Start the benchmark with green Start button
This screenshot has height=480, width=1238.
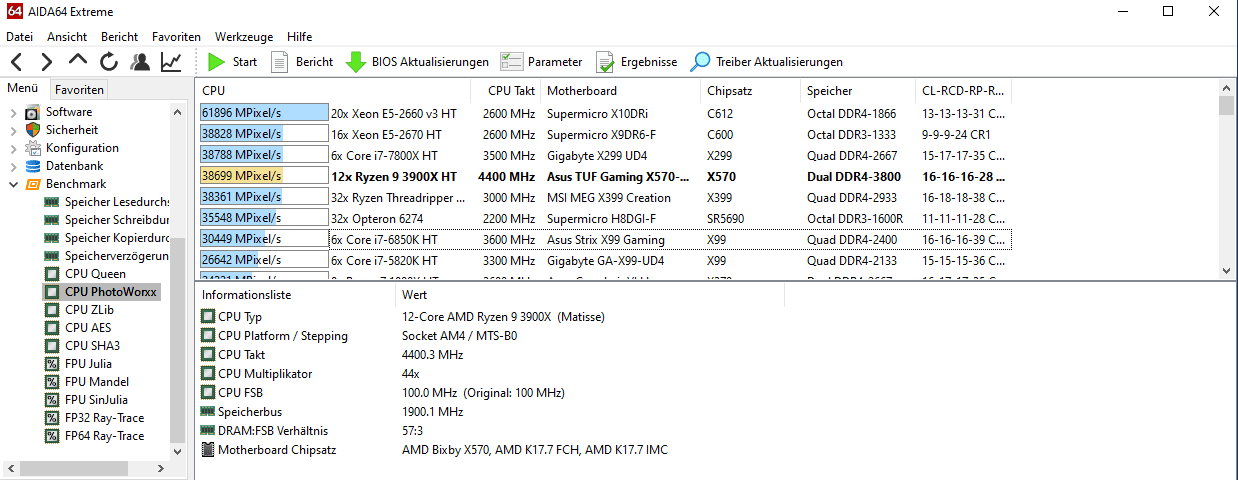(x=232, y=62)
